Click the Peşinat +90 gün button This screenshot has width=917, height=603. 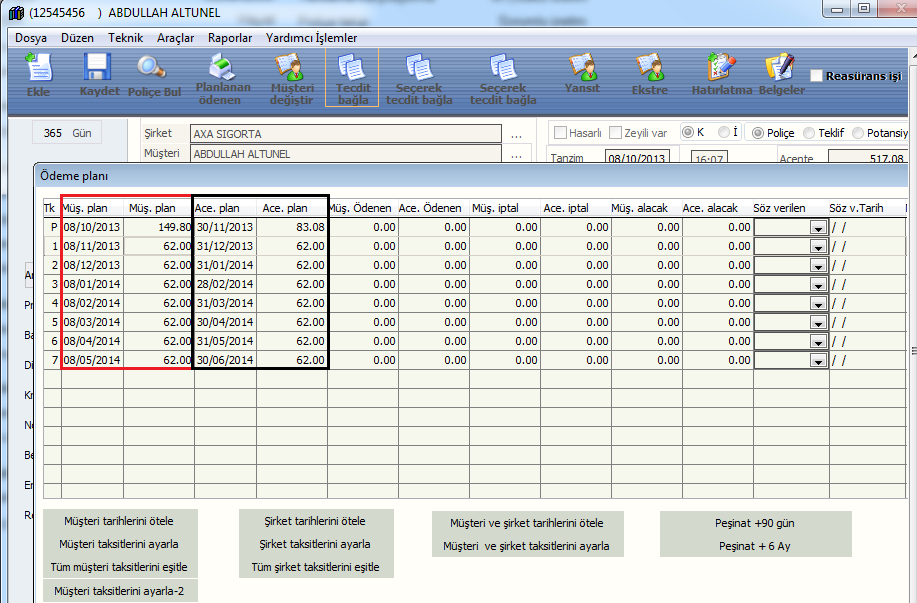(x=756, y=523)
